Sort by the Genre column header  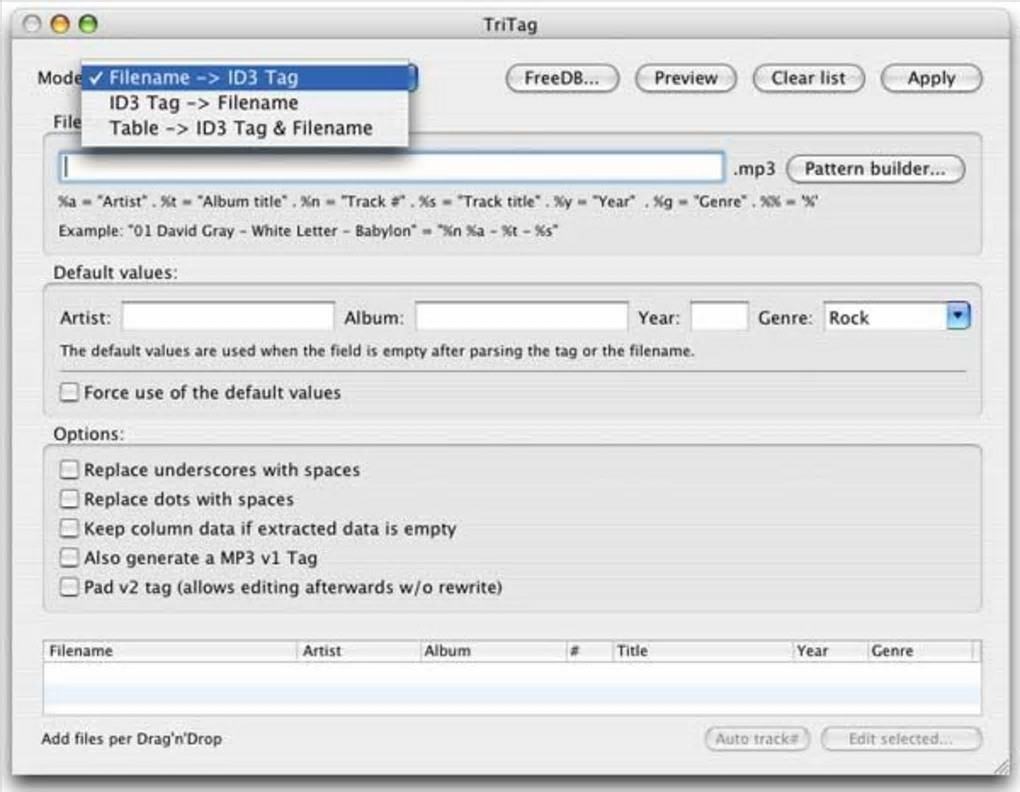point(920,651)
